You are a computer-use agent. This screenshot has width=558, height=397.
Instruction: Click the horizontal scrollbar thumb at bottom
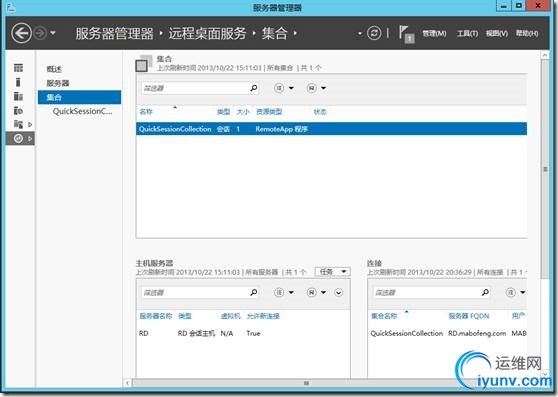[306, 383]
